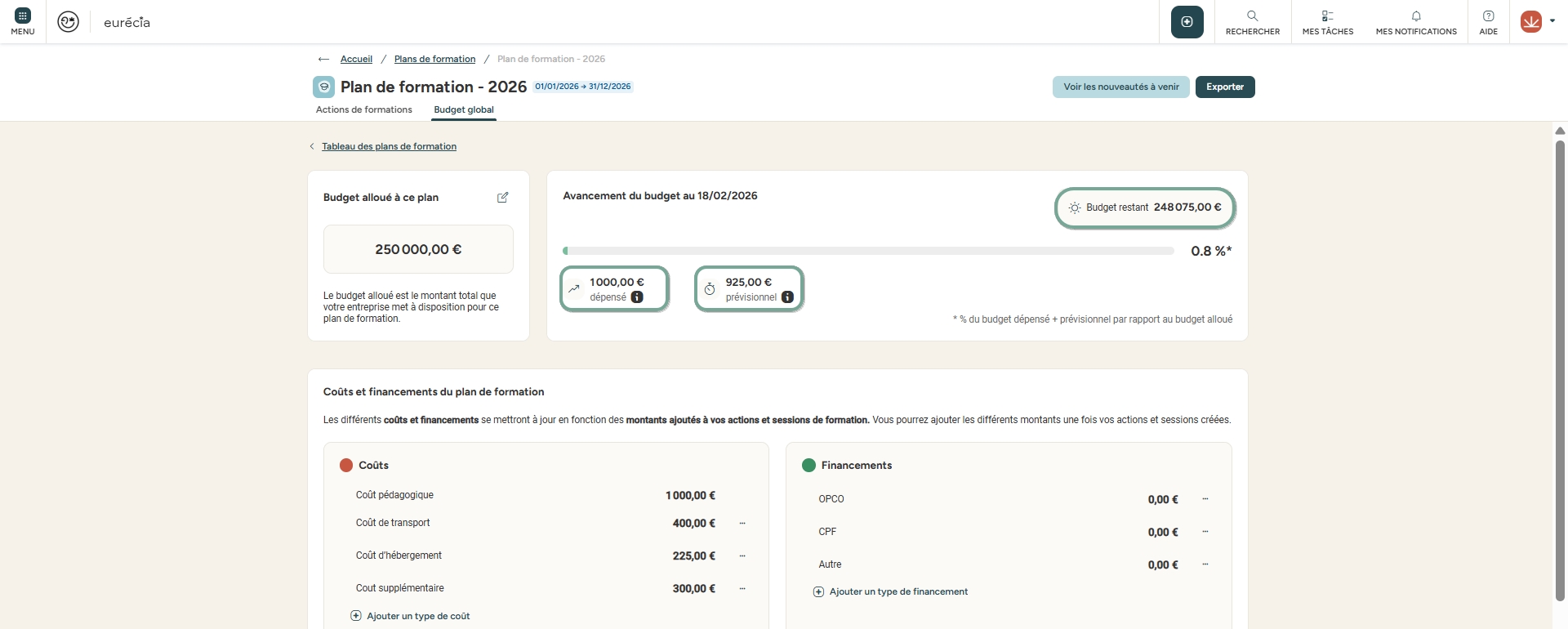Click the Exporter button
Image resolution: width=1568 pixels, height=629 pixels.
click(1224, 87)
